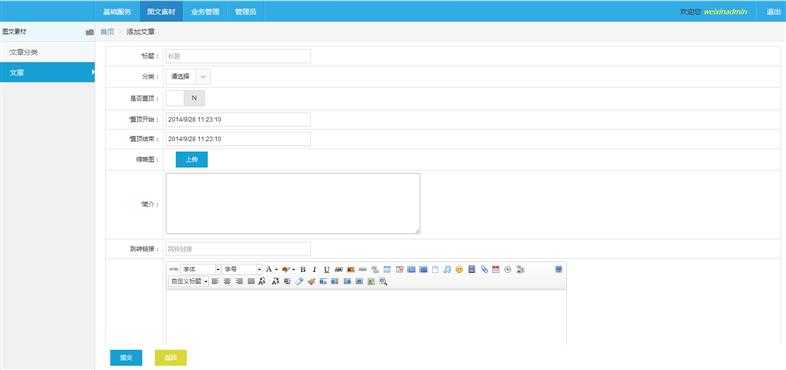This screenshot has width=786, height=370.
Task: Click the clear formatting eraser icon
Action: 299,282
